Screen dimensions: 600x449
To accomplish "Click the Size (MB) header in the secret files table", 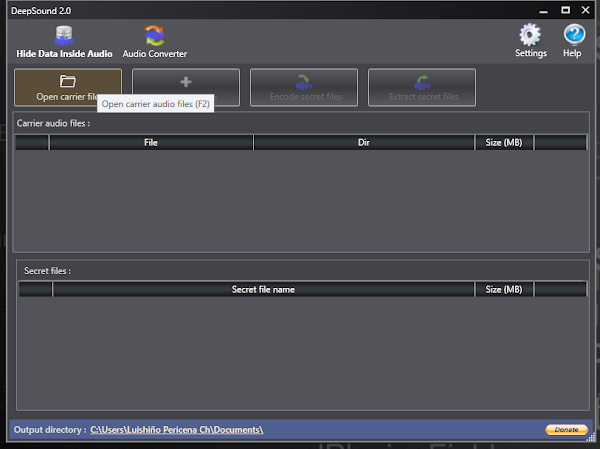I will (504, 289).
